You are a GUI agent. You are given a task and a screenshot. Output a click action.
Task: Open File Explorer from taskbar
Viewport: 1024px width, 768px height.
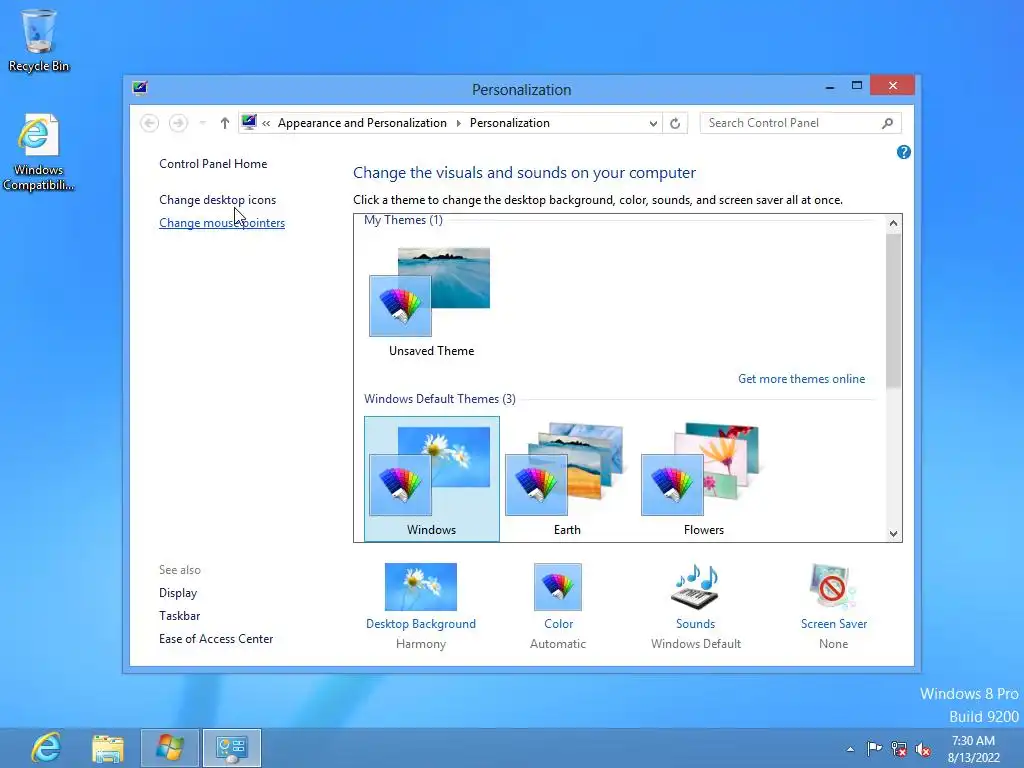point(108,748)
